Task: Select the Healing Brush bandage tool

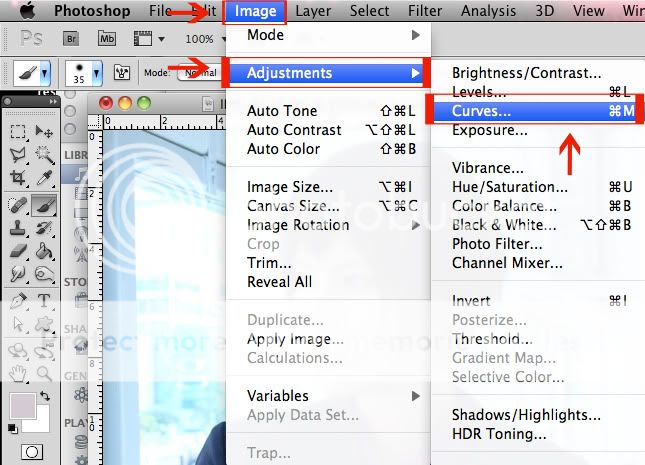Action: tap(18, 205)
